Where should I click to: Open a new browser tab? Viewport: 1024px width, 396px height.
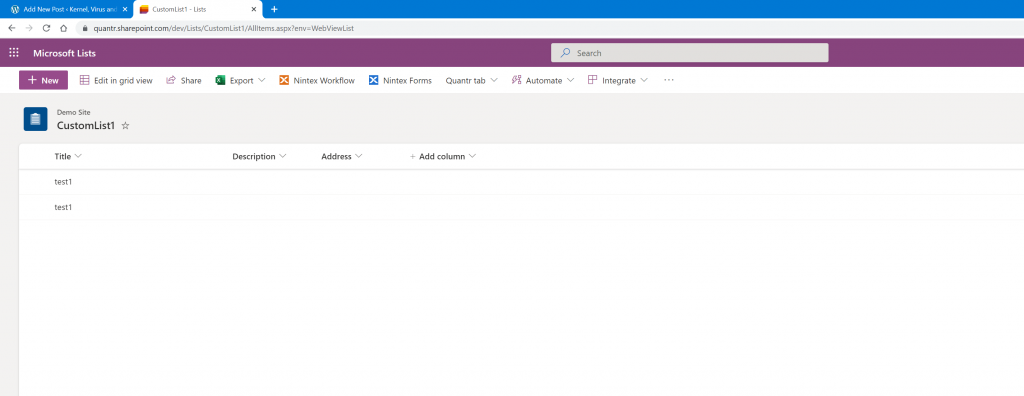274,9
